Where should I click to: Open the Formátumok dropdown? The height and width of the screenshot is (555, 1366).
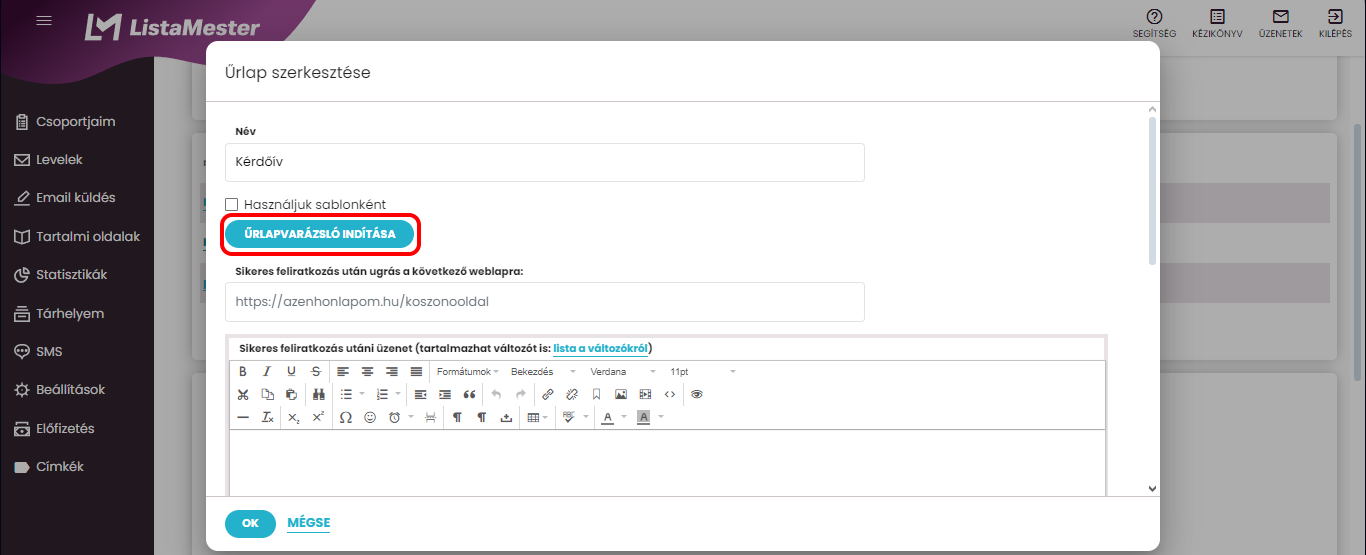(468, 371)
